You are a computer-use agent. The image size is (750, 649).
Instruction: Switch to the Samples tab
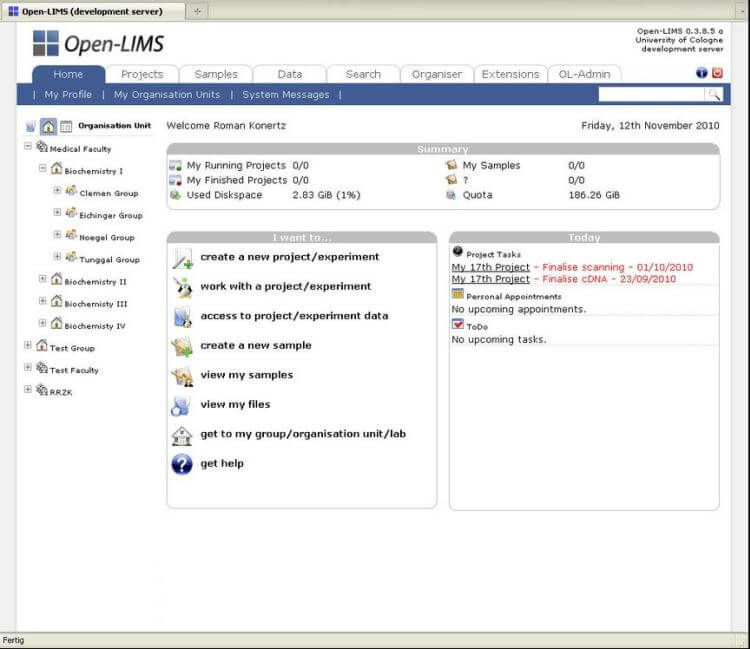click(216, 74)
